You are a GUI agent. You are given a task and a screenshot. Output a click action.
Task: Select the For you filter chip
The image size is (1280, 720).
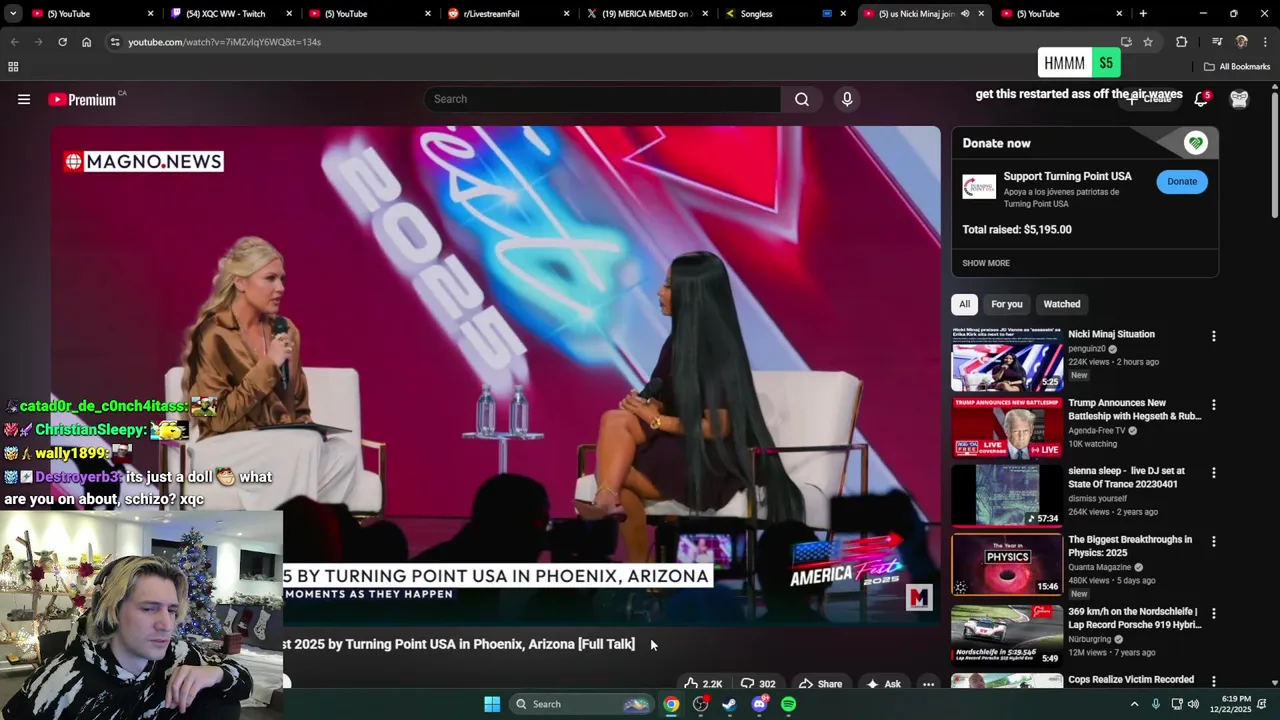[1007, 304]
